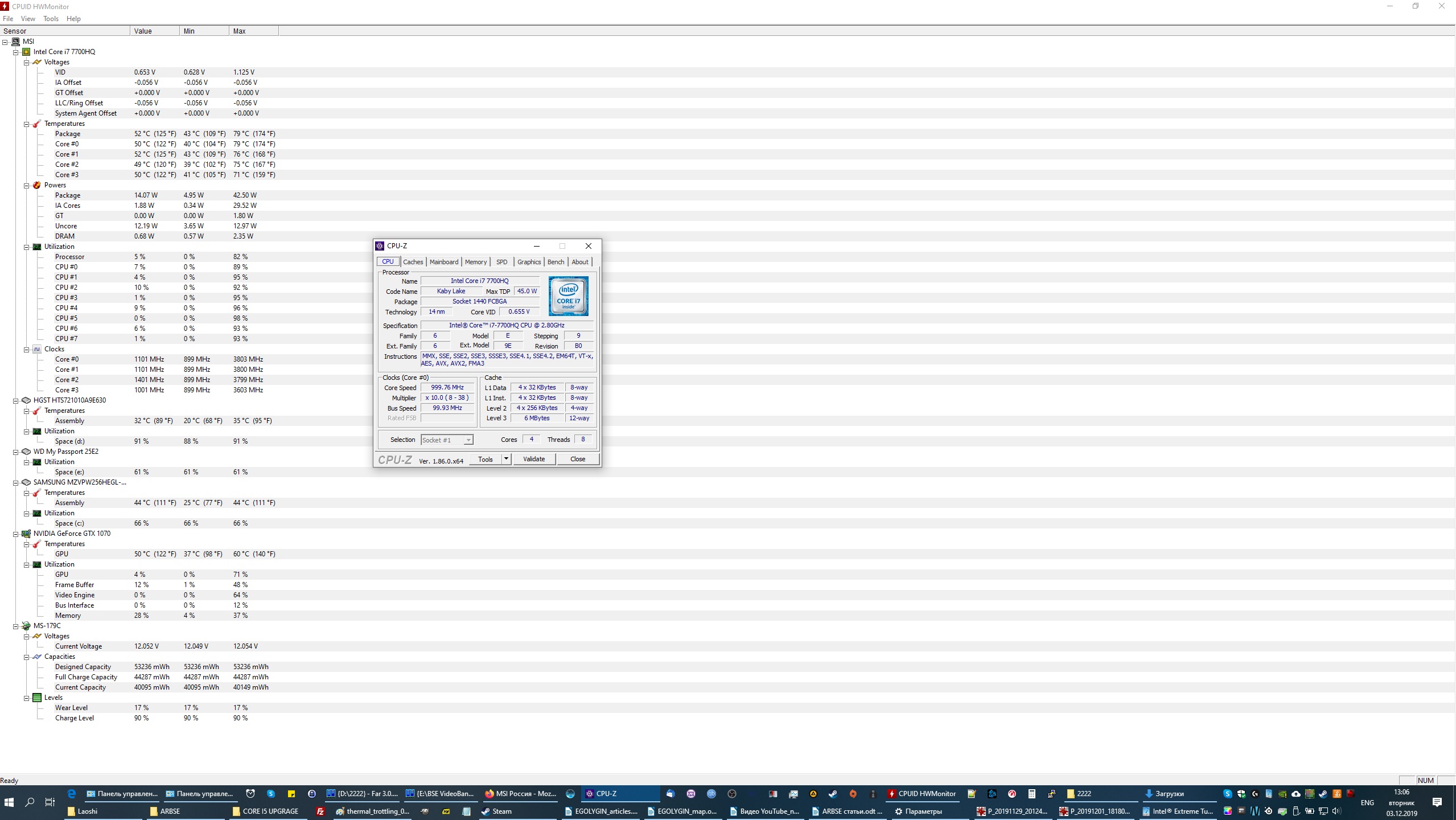Open the Tools dropdown arrow in CPU-Z
Image resolution: width=1456 pixels, height=820 pixels.
506,459
